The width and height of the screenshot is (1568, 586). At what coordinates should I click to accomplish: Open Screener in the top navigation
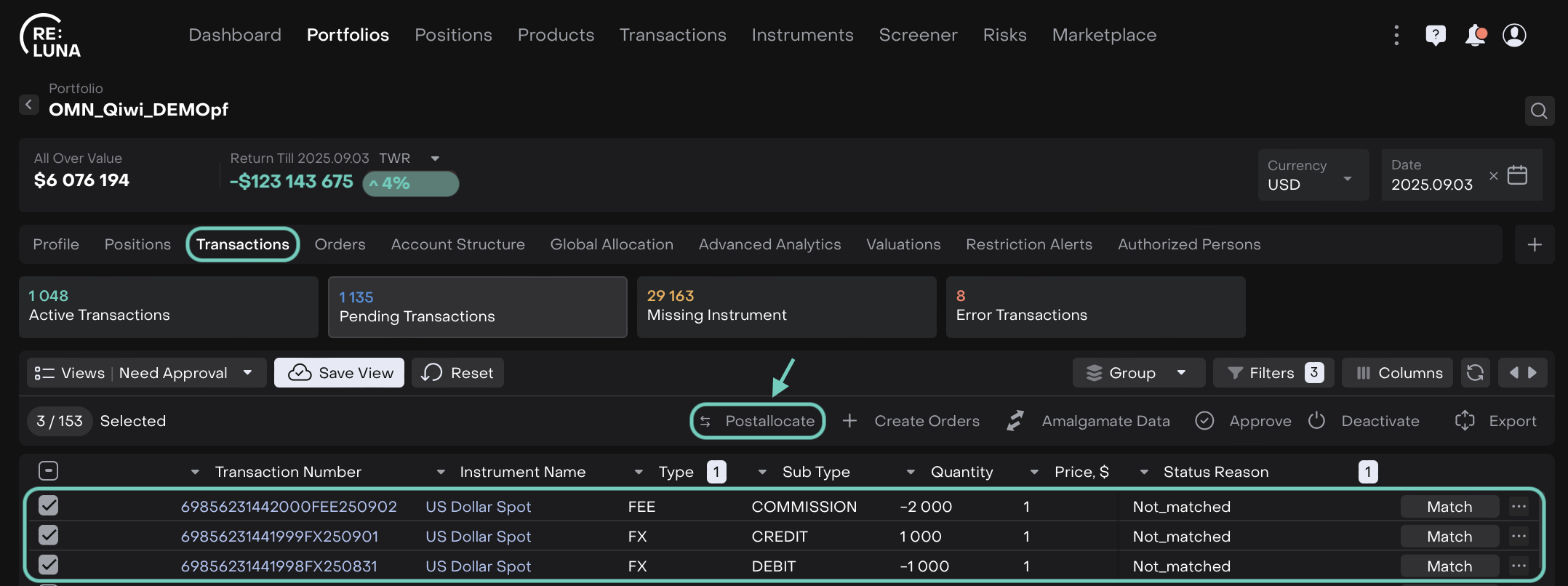tap(918, 35)
